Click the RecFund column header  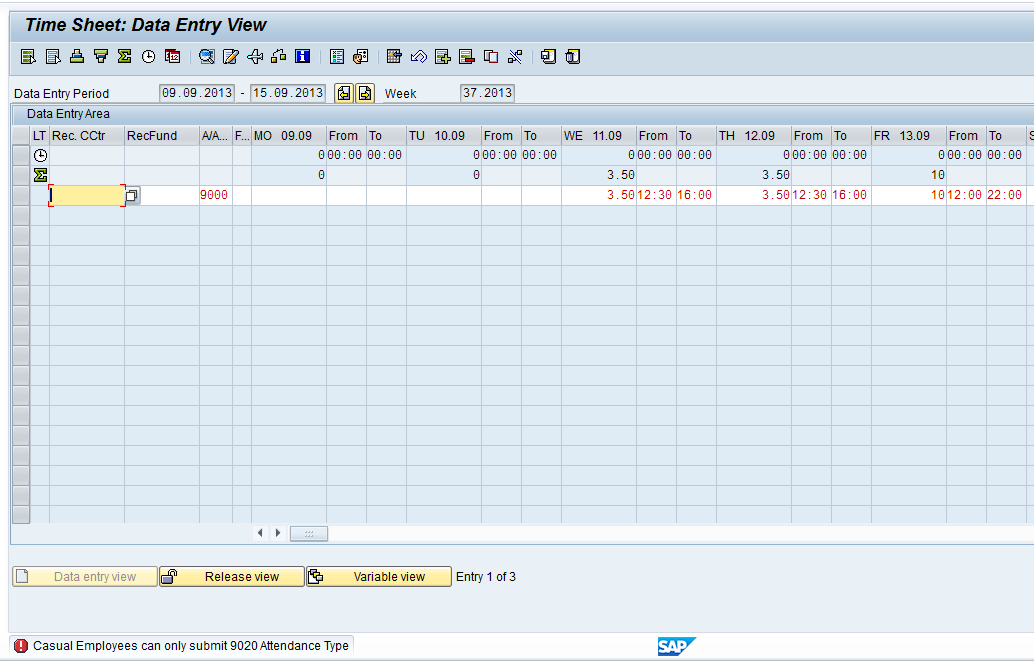tap(162, 136)
